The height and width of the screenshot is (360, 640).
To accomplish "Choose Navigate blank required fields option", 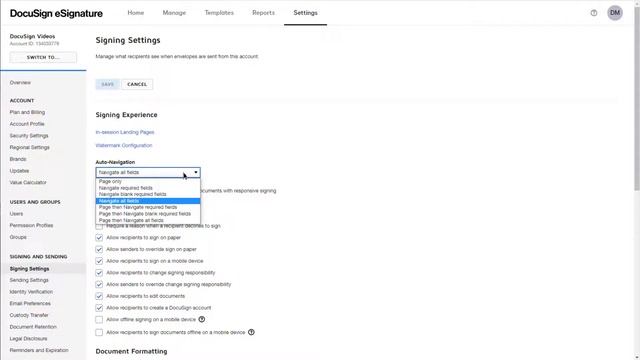I will [148, 194].
